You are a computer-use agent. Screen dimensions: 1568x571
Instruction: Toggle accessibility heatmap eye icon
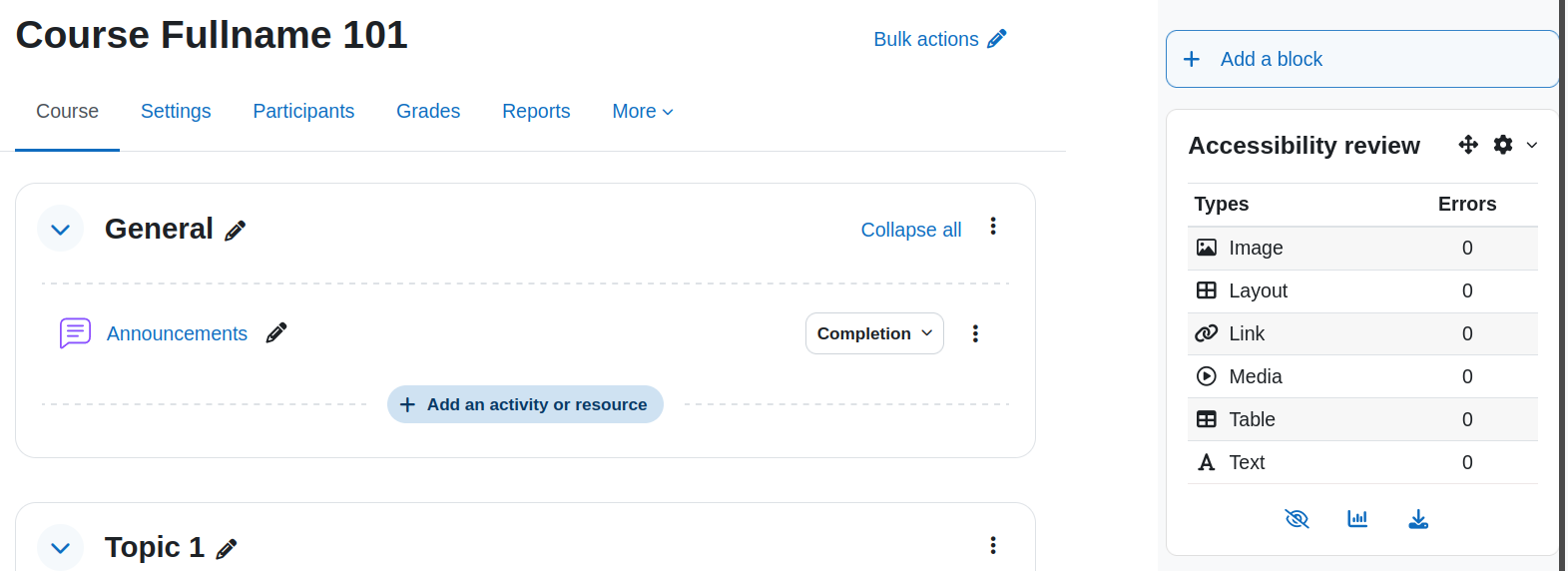[1297, 519]
